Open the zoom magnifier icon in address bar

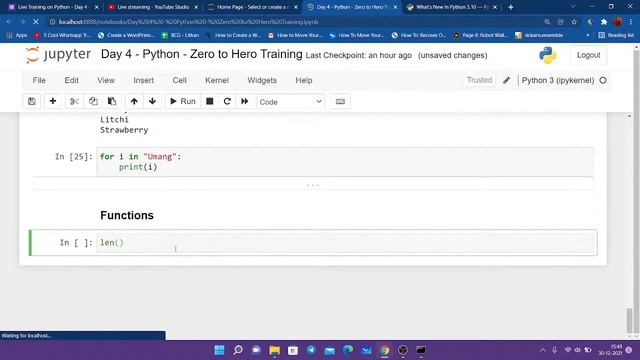coord(547,22)
